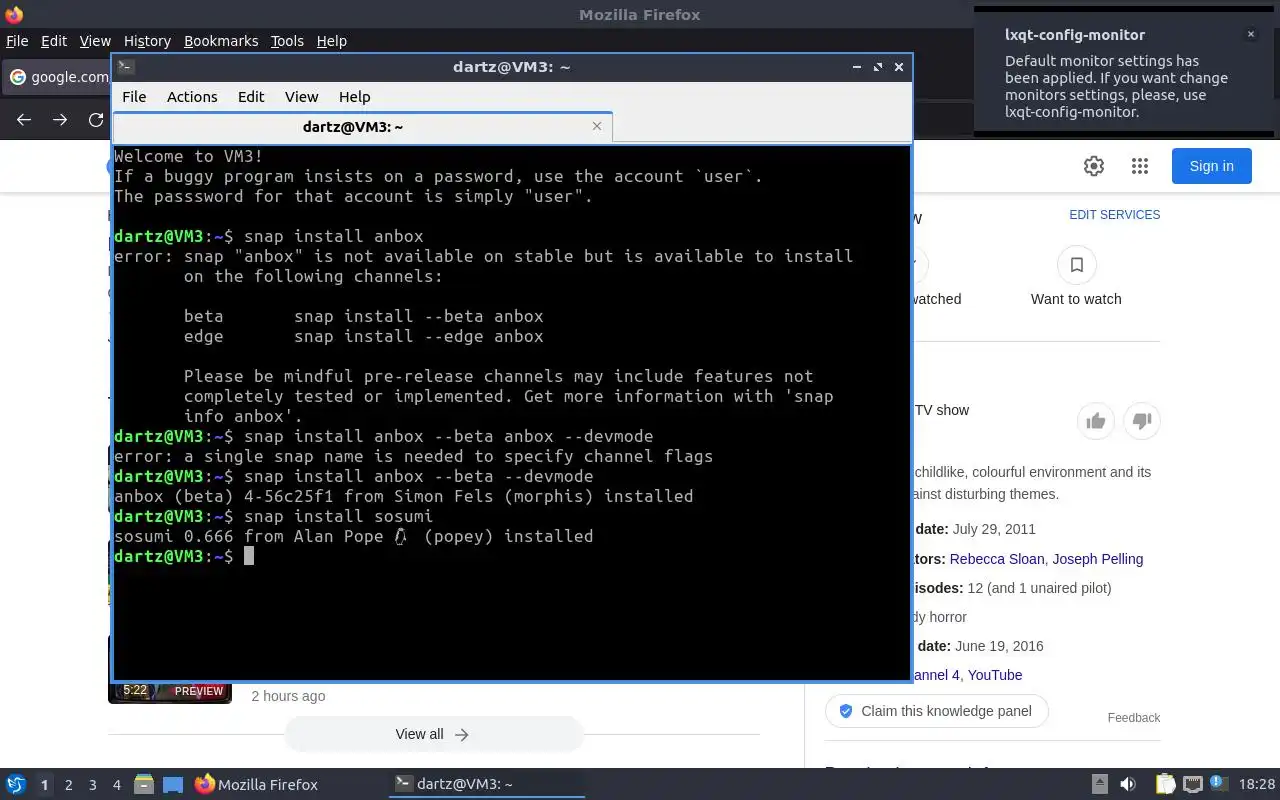The image size is (1280, 800).
Task: Click the network tray icon
Action: click(x=1192, y=785)
